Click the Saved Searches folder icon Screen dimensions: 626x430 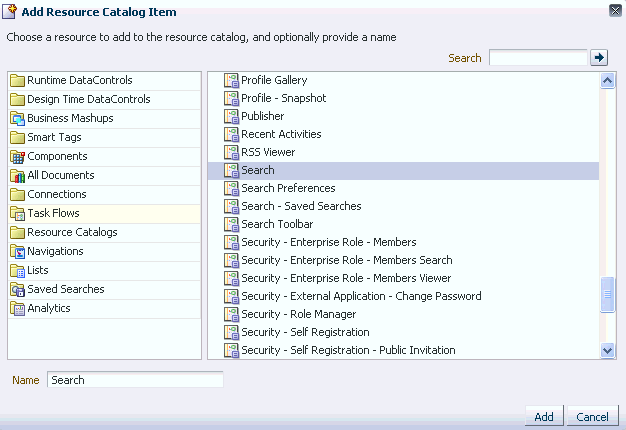click(17, 289)
